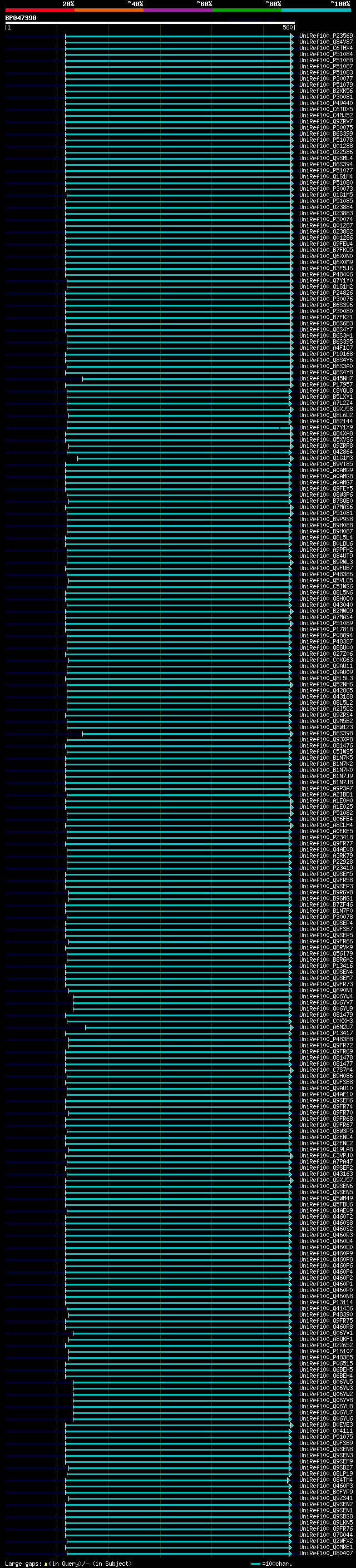The image size is (356, 1568).
Task: Select the label UniRef100_B9RGV8
Action: [326, 892]
